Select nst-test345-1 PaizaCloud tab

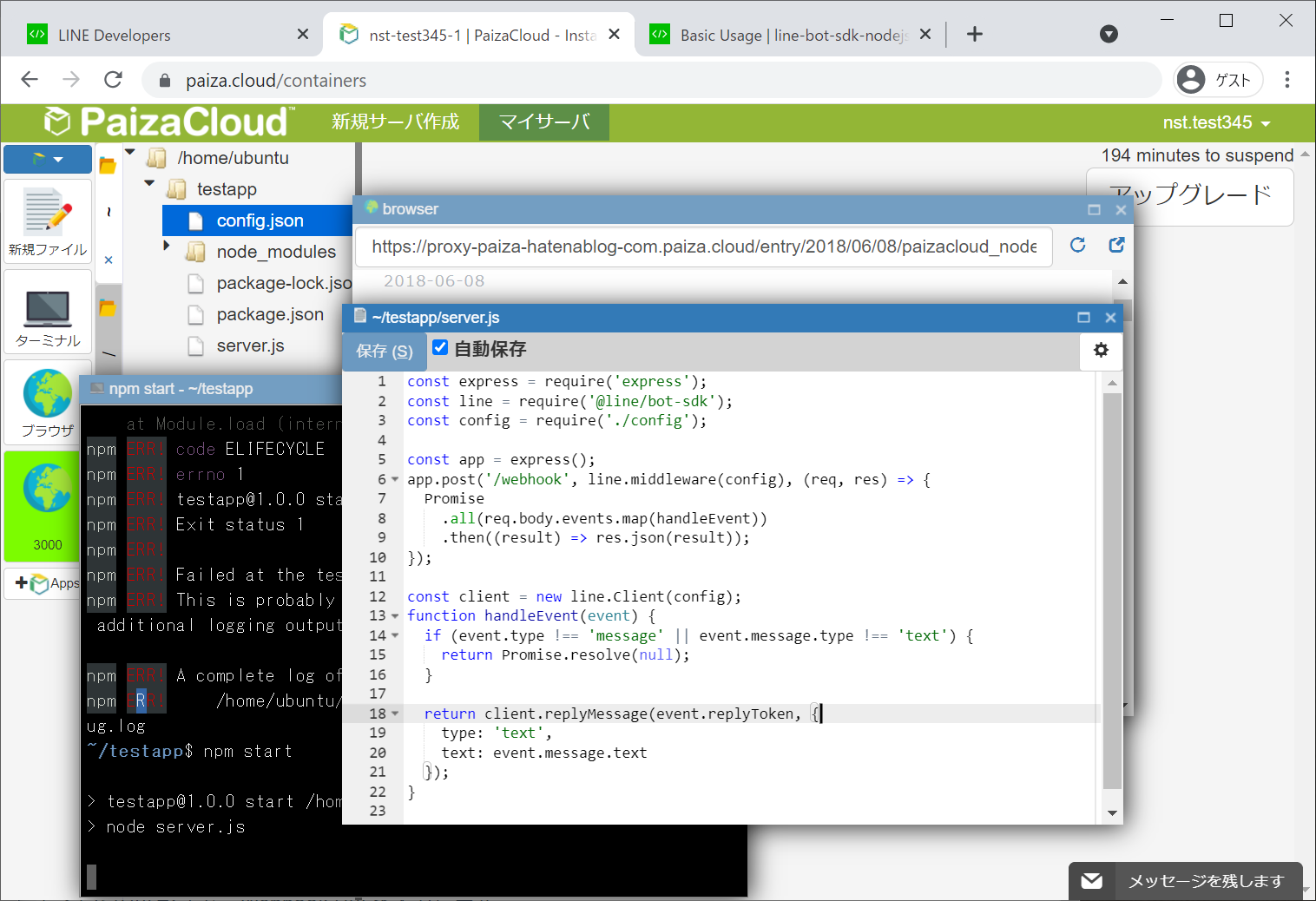479,35
